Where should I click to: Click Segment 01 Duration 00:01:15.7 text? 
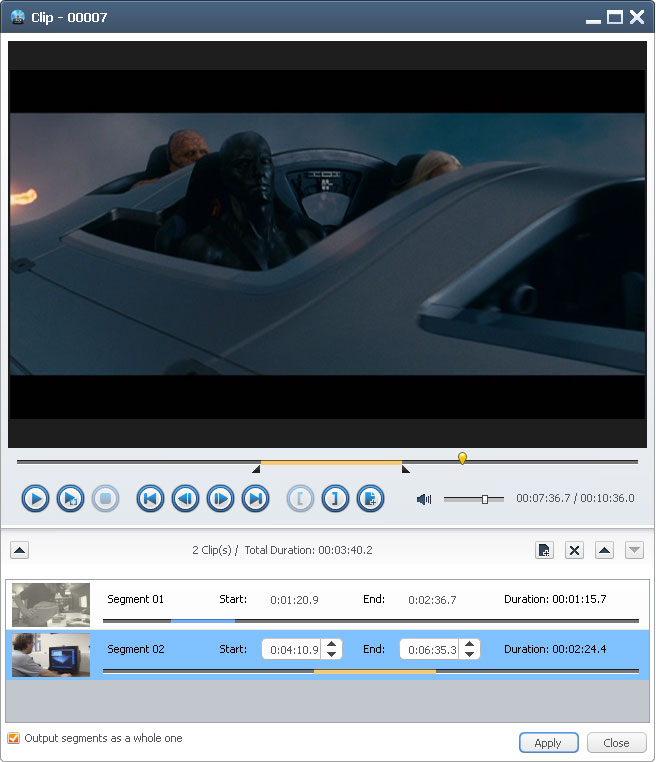pyautogui.click(x=555, y=599)
